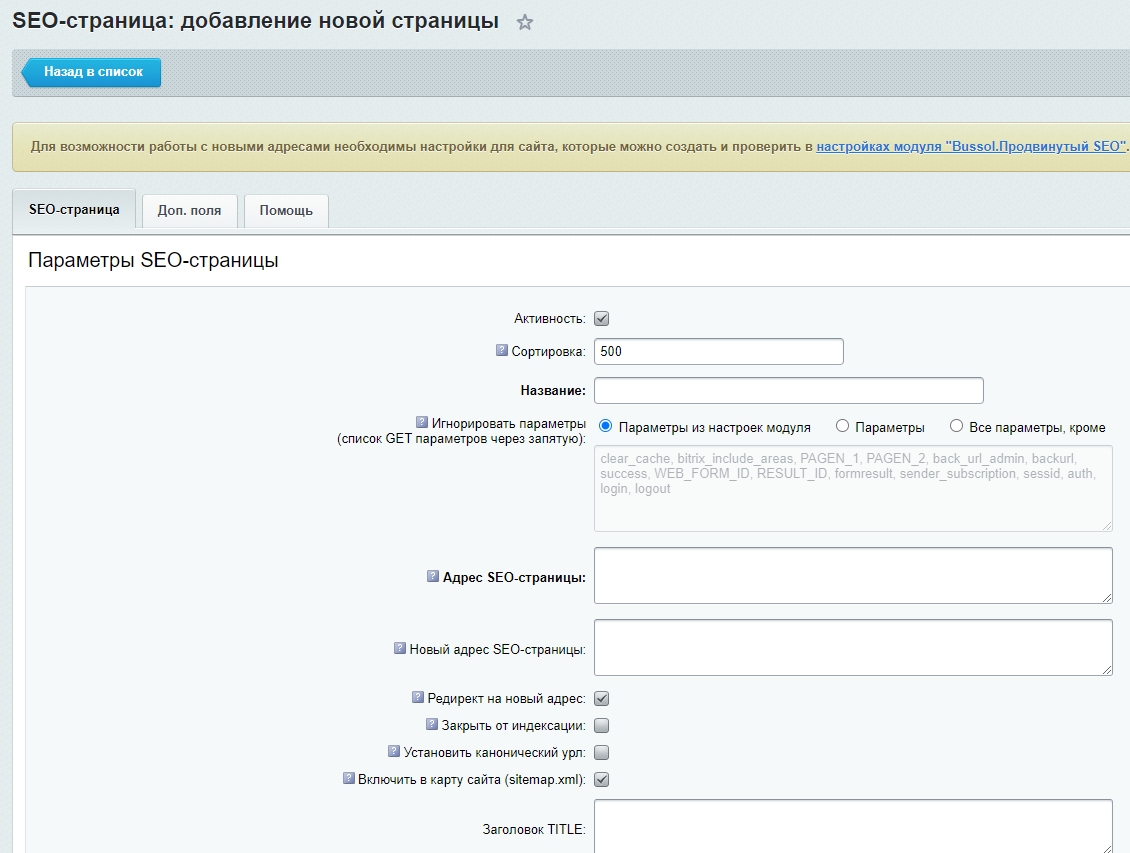This screenshot has height=853, width=1130.
Task: Open the Помощь tab
Action: point(285,211)
